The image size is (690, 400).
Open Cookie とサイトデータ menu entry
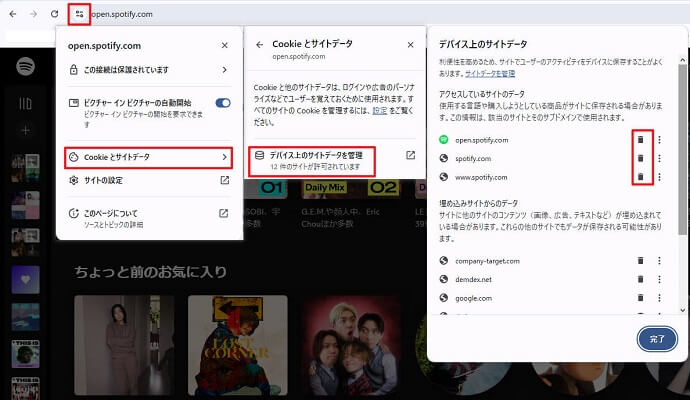coord(148,158)
